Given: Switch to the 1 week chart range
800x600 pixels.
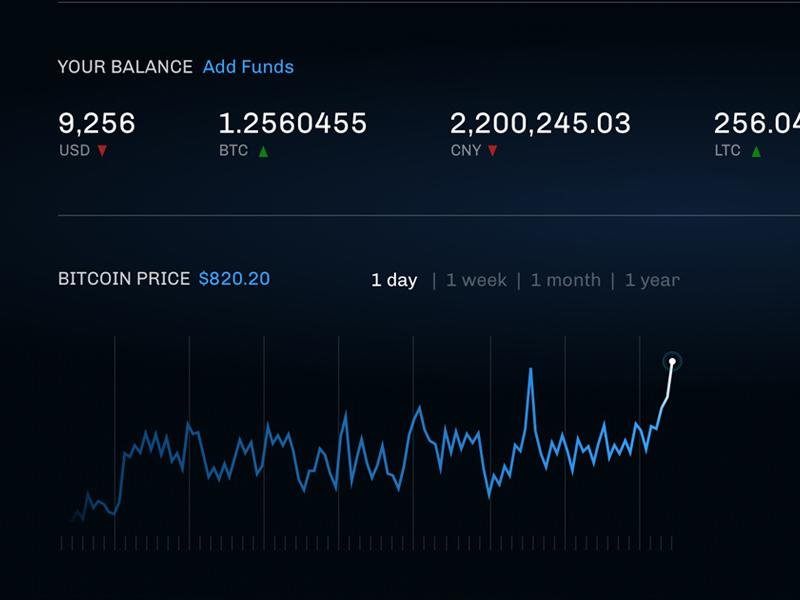Looking at the screenshot, I should (x=476, y=280).
